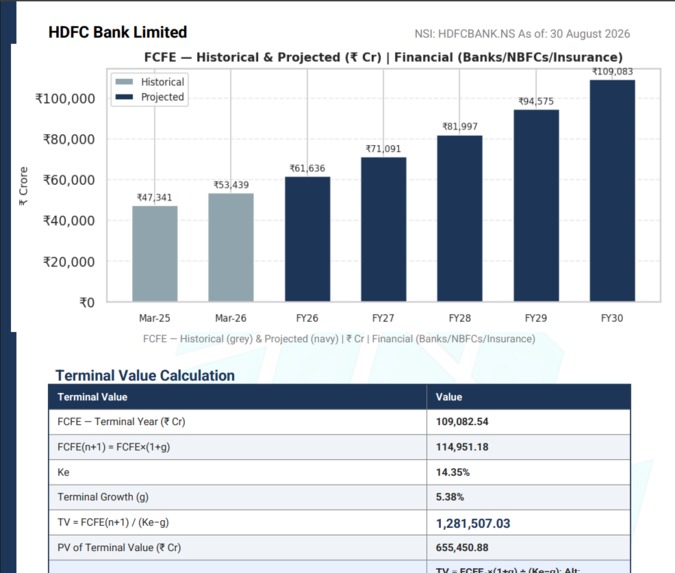Click the FY27 x-axis label
The width and height of the screenshot is (675, 573).
(383, 318)
